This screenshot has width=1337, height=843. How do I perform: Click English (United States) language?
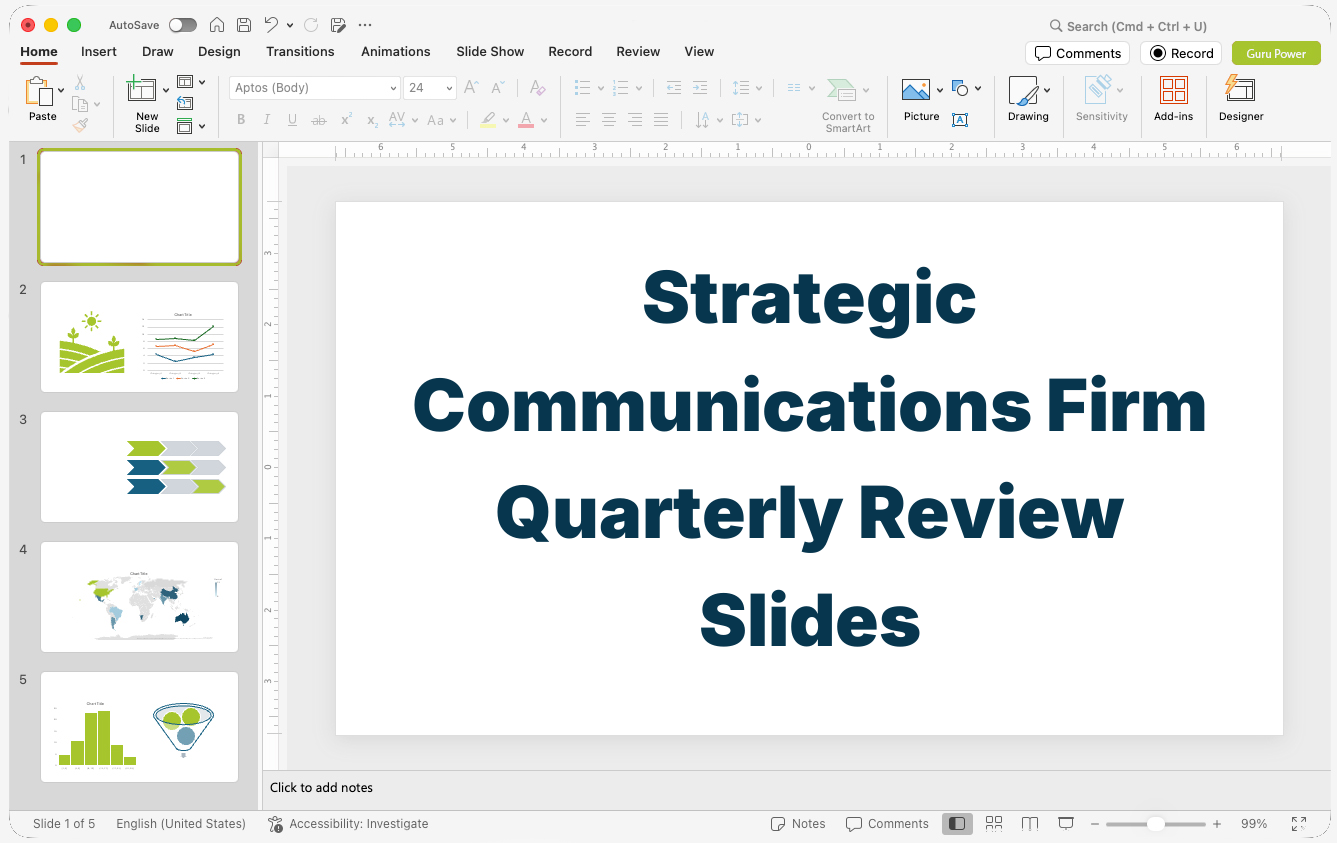tap(181, 824)
